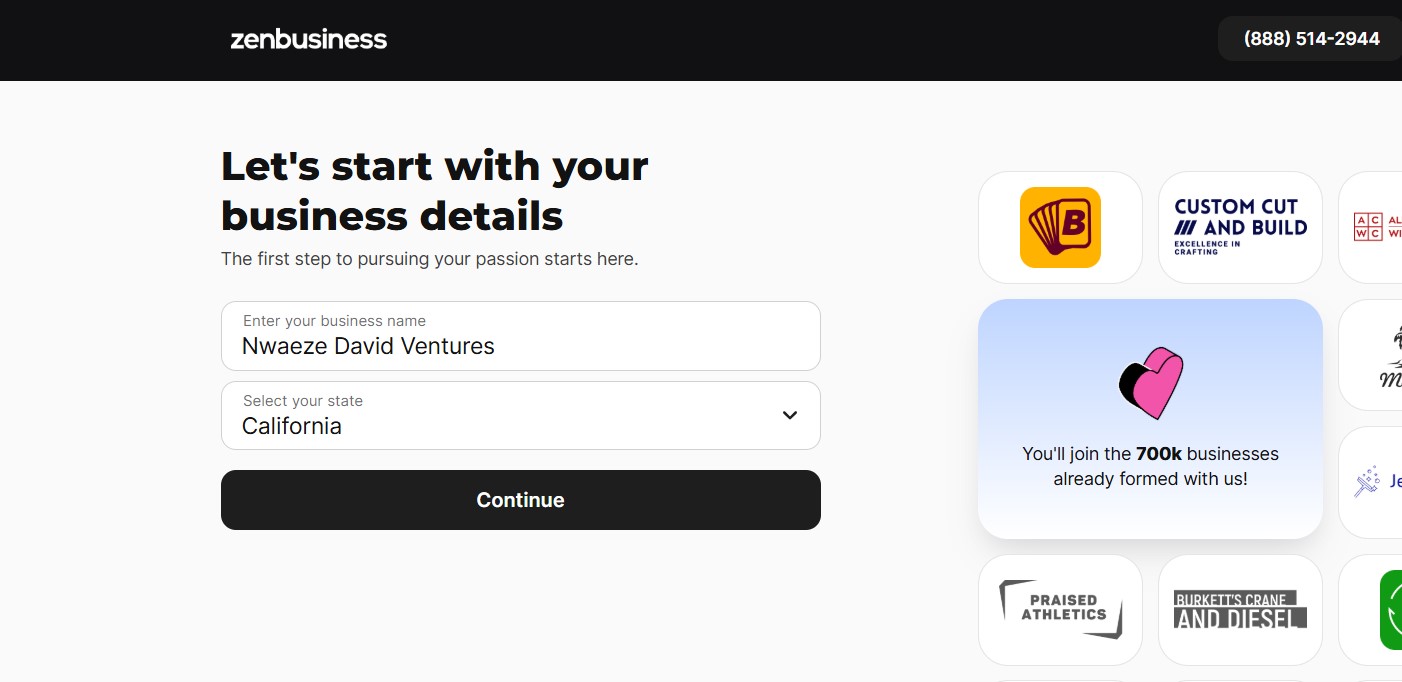The height and width of the screenshot is (682, 1402).
Task: Click the zenbusiness logo
Action: point(309,39)
